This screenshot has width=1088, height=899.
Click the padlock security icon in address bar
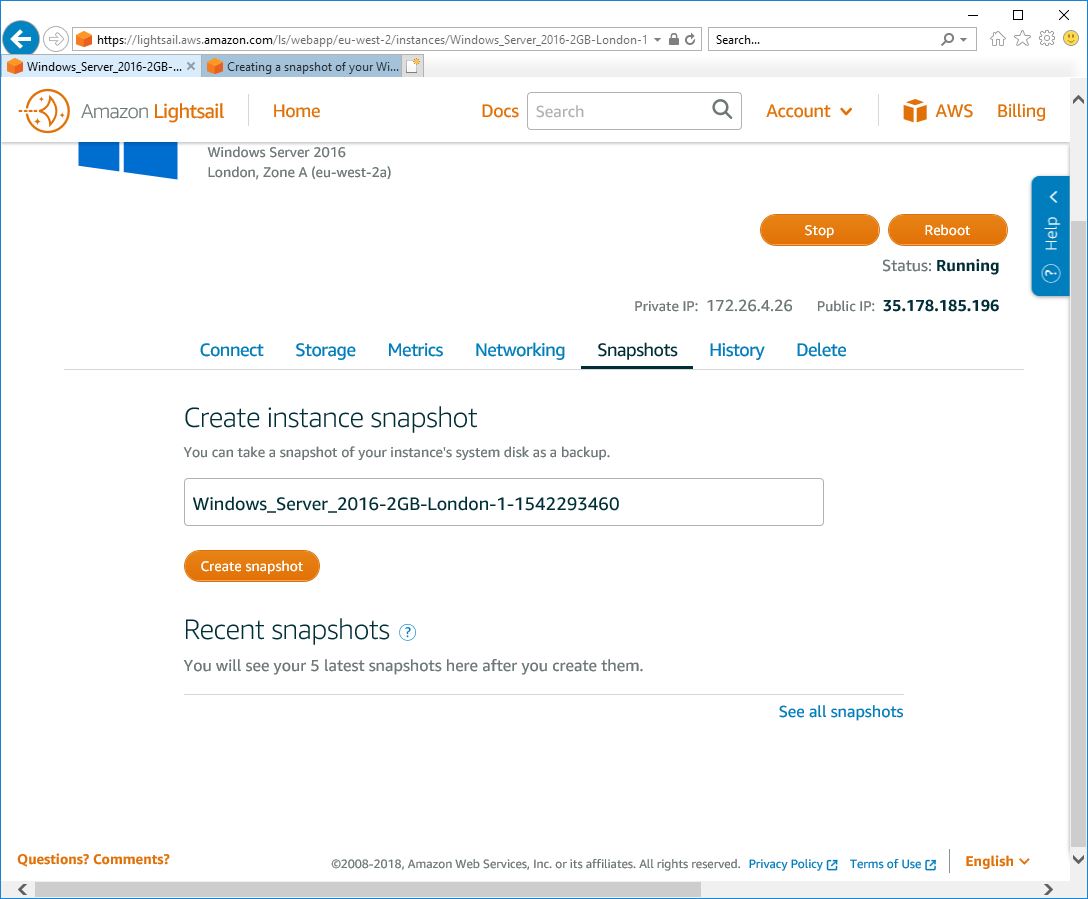pyautogui.click(x=673, y=40)
